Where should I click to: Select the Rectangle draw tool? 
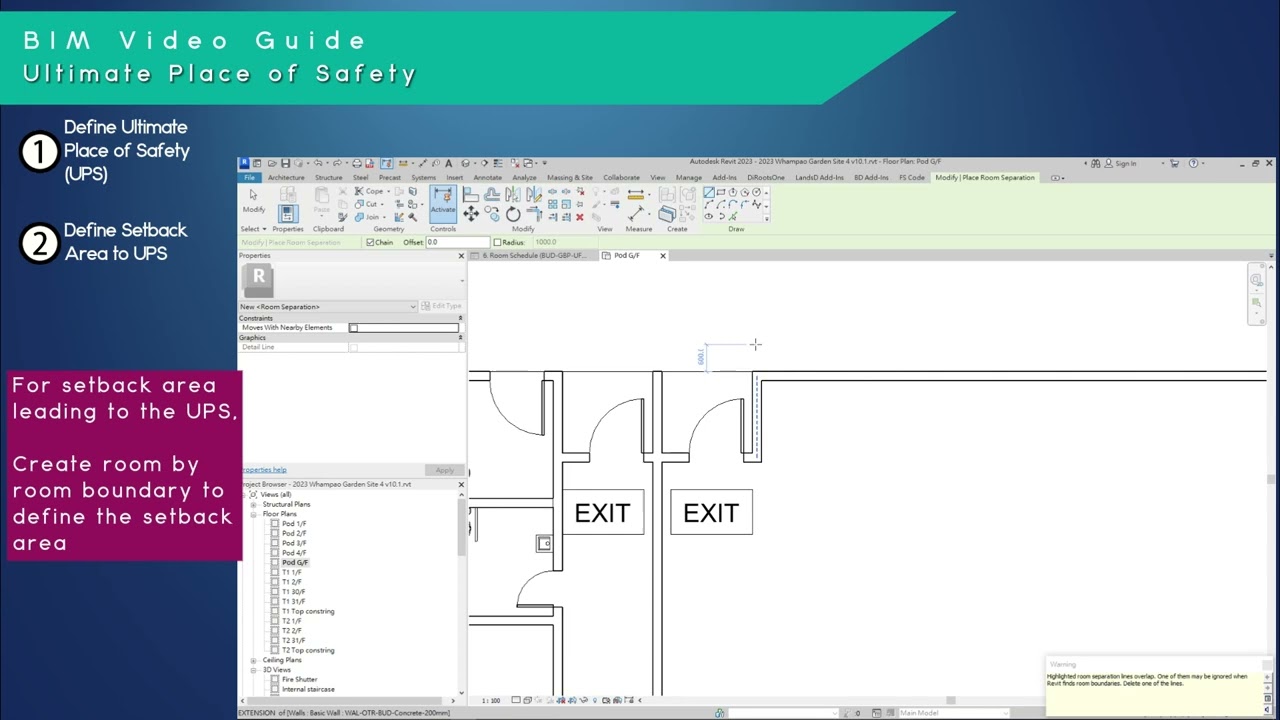point(721,192)
